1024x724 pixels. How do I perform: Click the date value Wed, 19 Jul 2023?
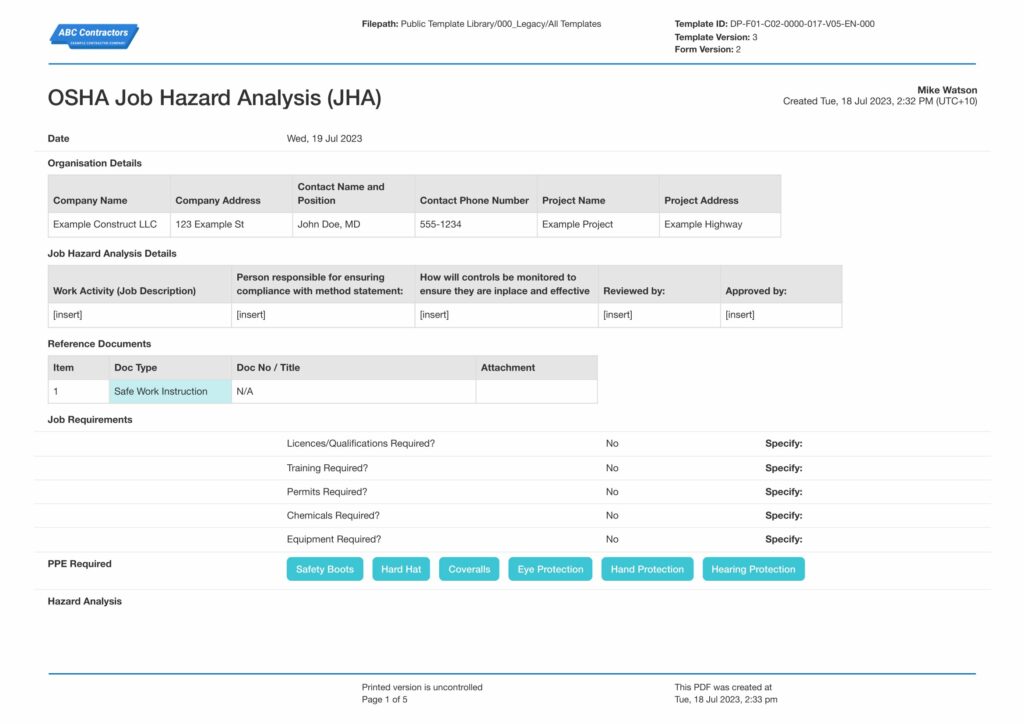click(x=324, y=138)
